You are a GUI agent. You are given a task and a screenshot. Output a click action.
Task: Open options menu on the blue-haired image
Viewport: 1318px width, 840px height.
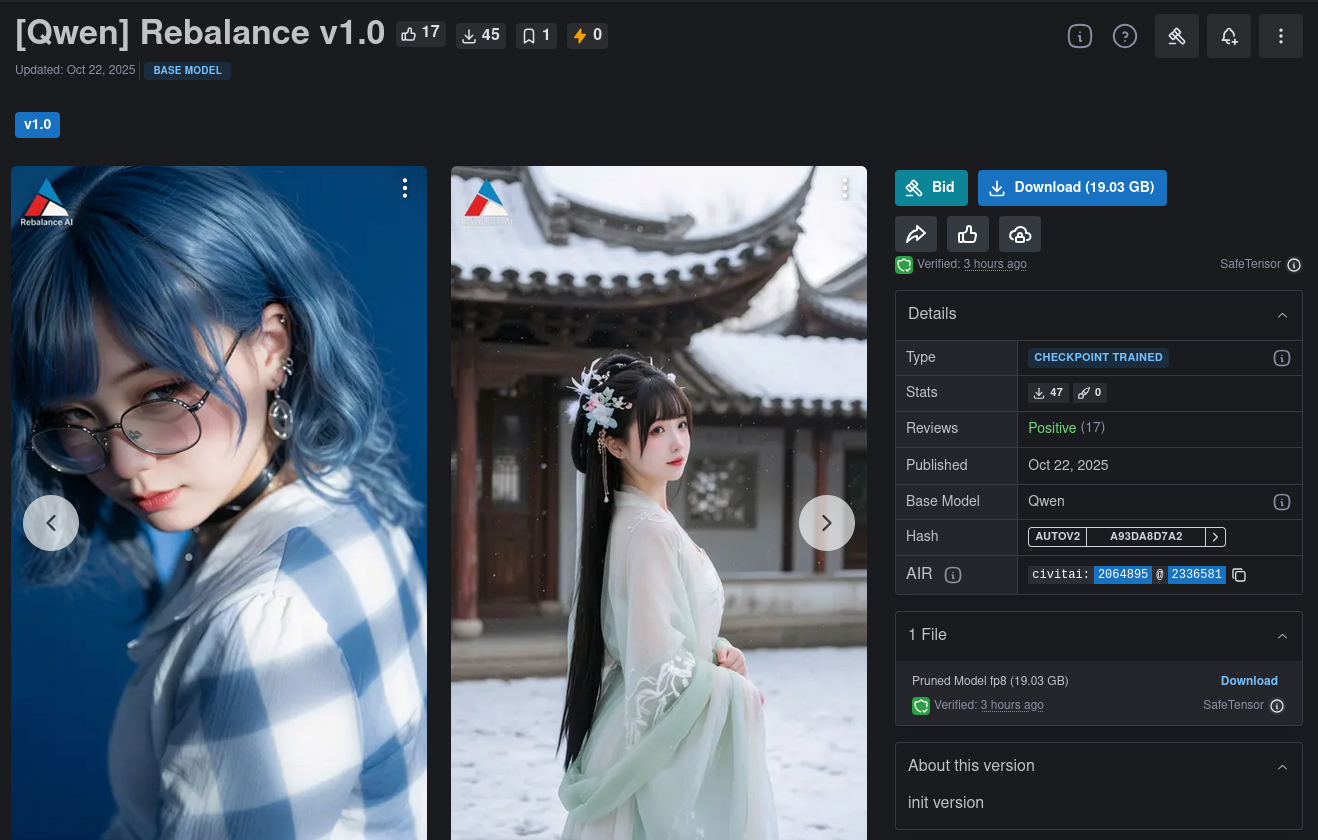(405, 188)
